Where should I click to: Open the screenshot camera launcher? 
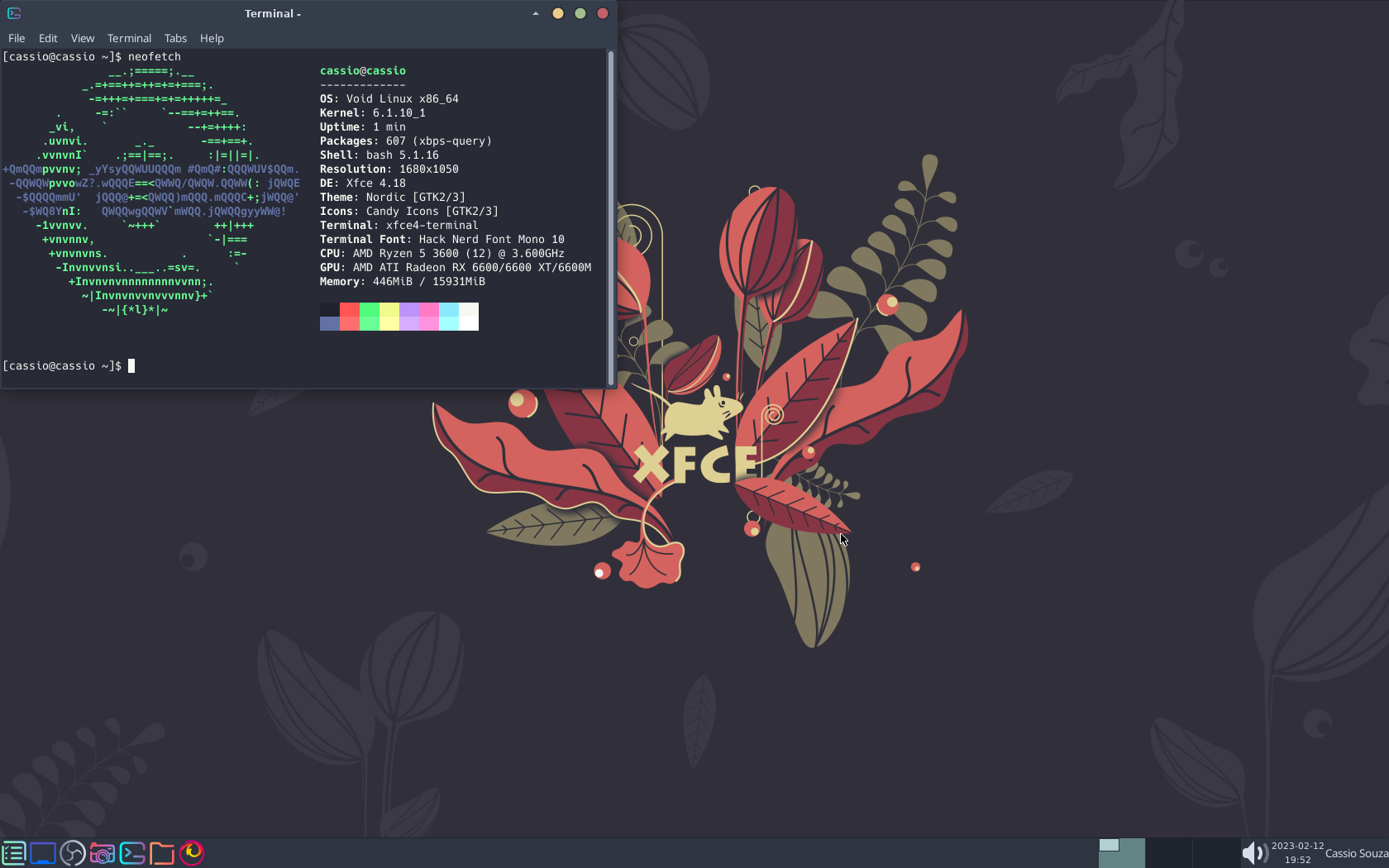pyautogui.click(x=103, y=852)
